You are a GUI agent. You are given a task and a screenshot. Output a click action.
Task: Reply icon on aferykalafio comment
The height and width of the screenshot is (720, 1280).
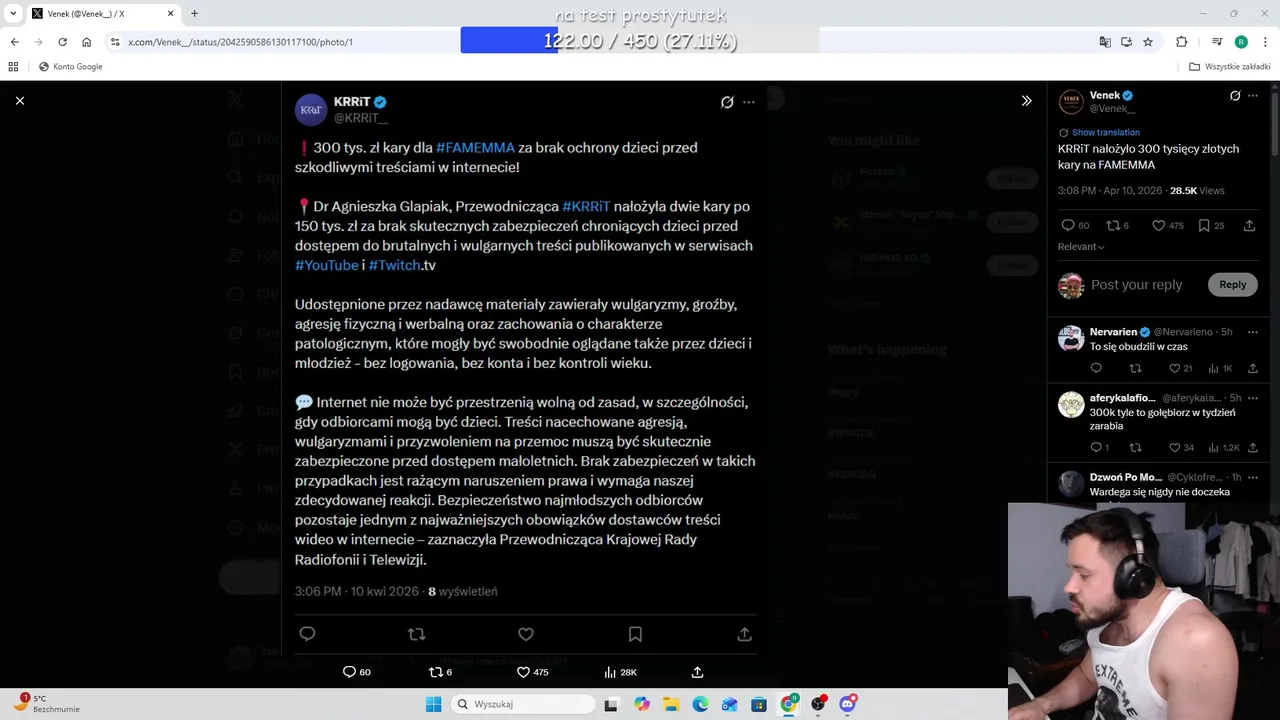tap(1099, 447)
